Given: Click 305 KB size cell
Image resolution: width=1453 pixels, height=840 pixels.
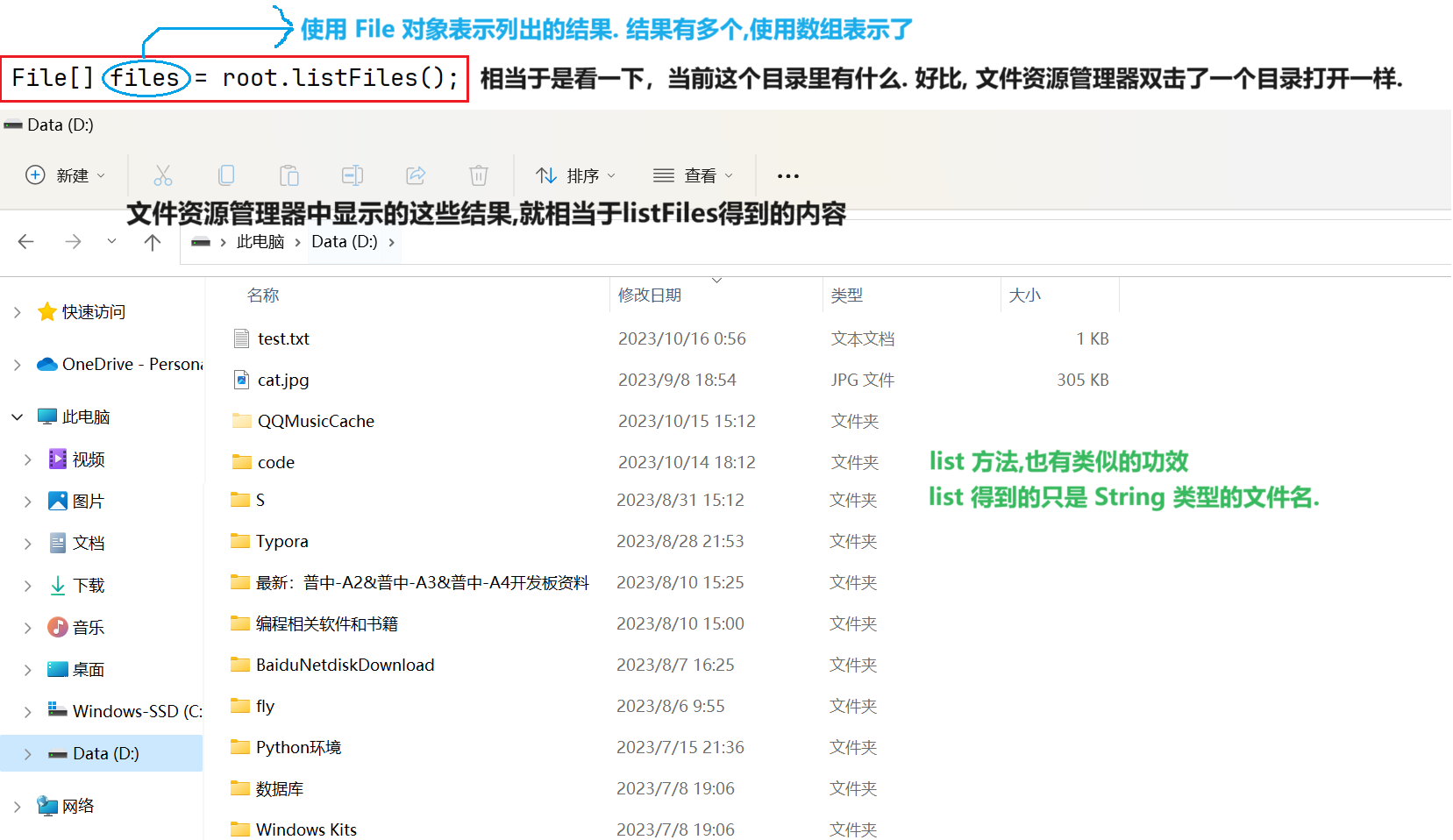Looking at the screenshot, I should 1083,380.
